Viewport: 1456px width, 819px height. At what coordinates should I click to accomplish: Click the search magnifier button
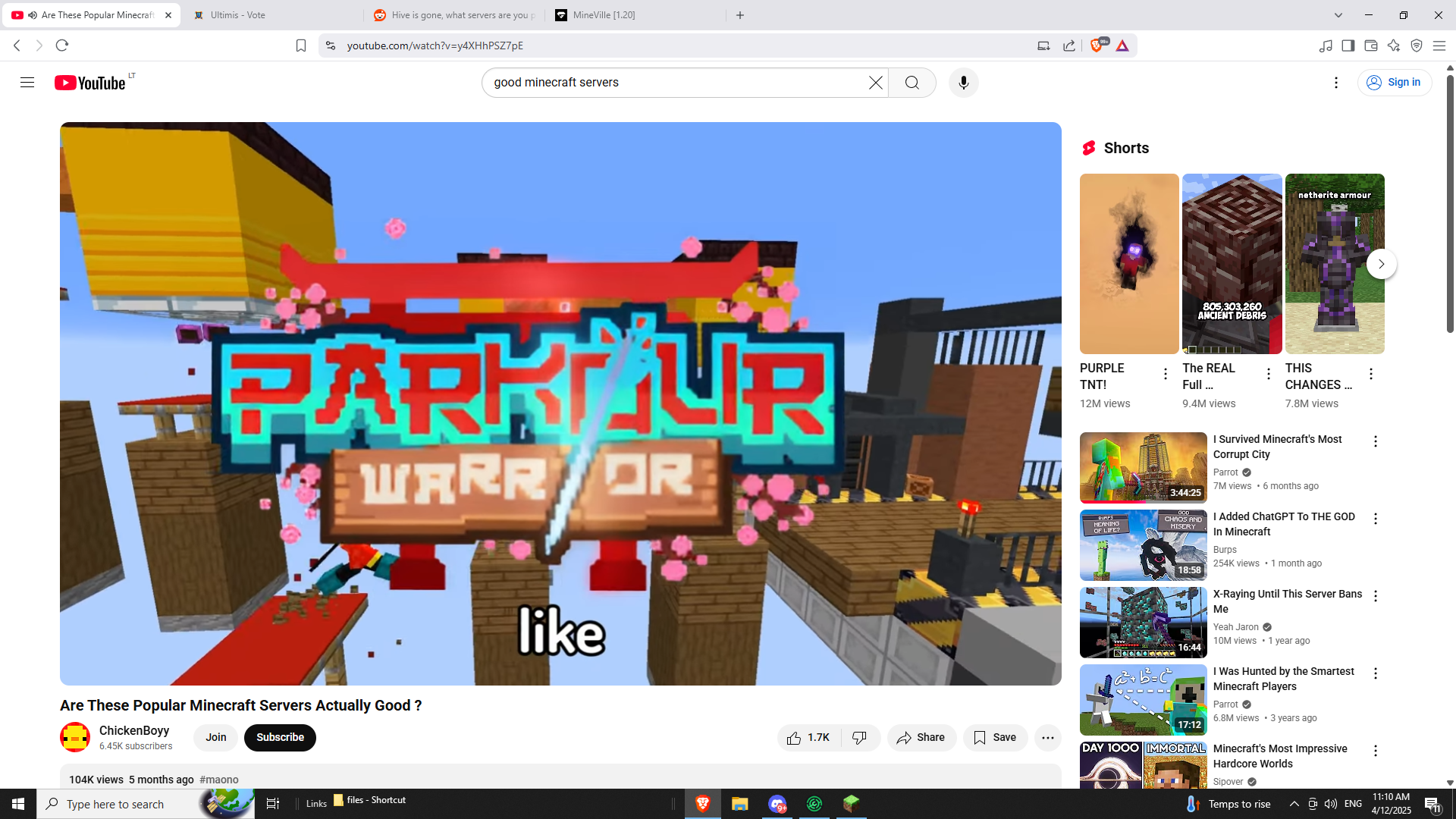pos(912,83)
